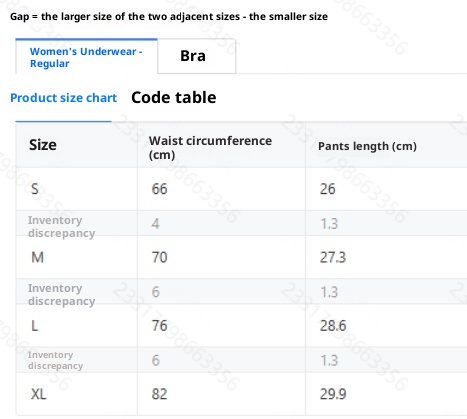
Task: Click waist value 82 for size XL
Action: (159, 394)
